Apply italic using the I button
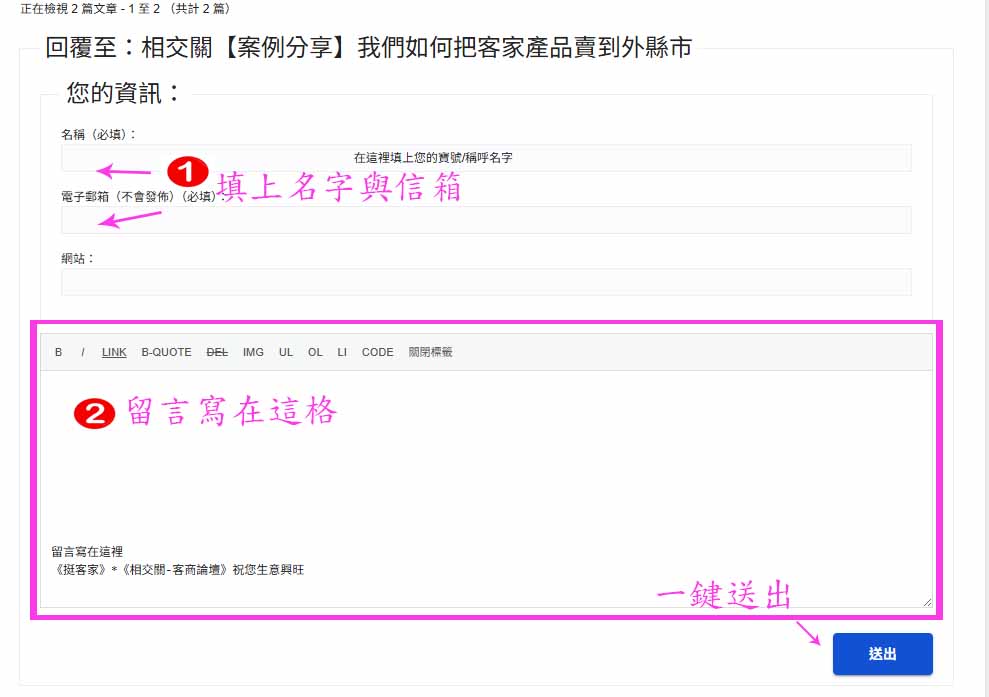This screenshot has width=989, height=697. click(x=83, y=352)
